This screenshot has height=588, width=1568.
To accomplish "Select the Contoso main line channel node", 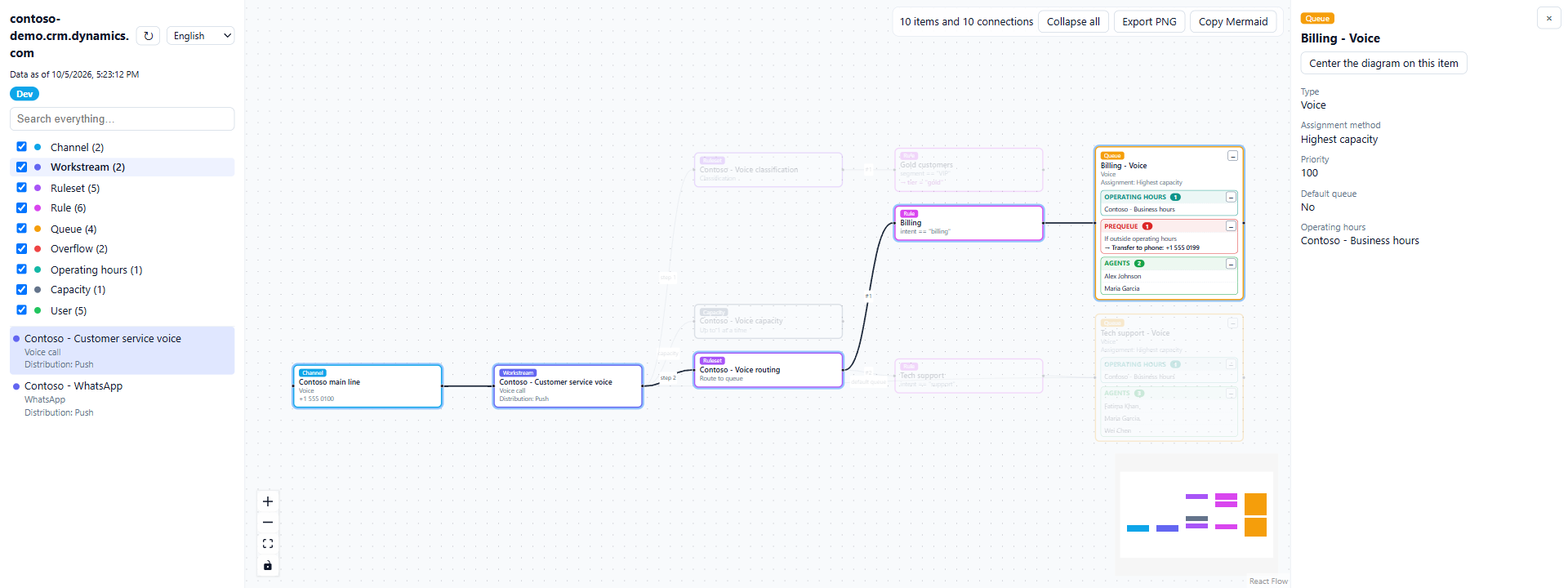I will pos(367,386).
